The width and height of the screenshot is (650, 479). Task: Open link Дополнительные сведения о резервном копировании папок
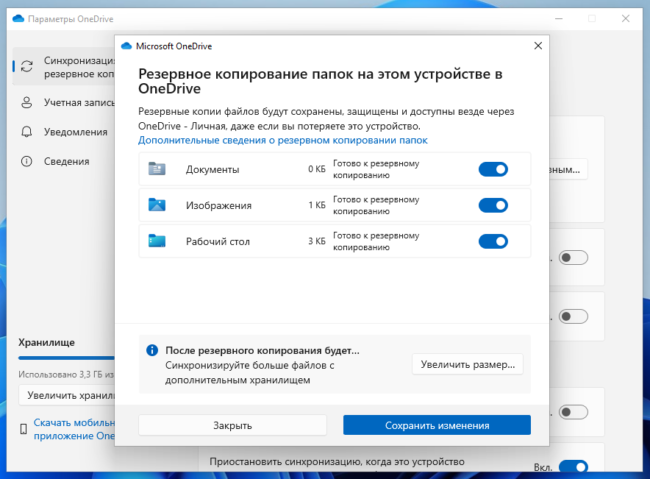(283, 140)
